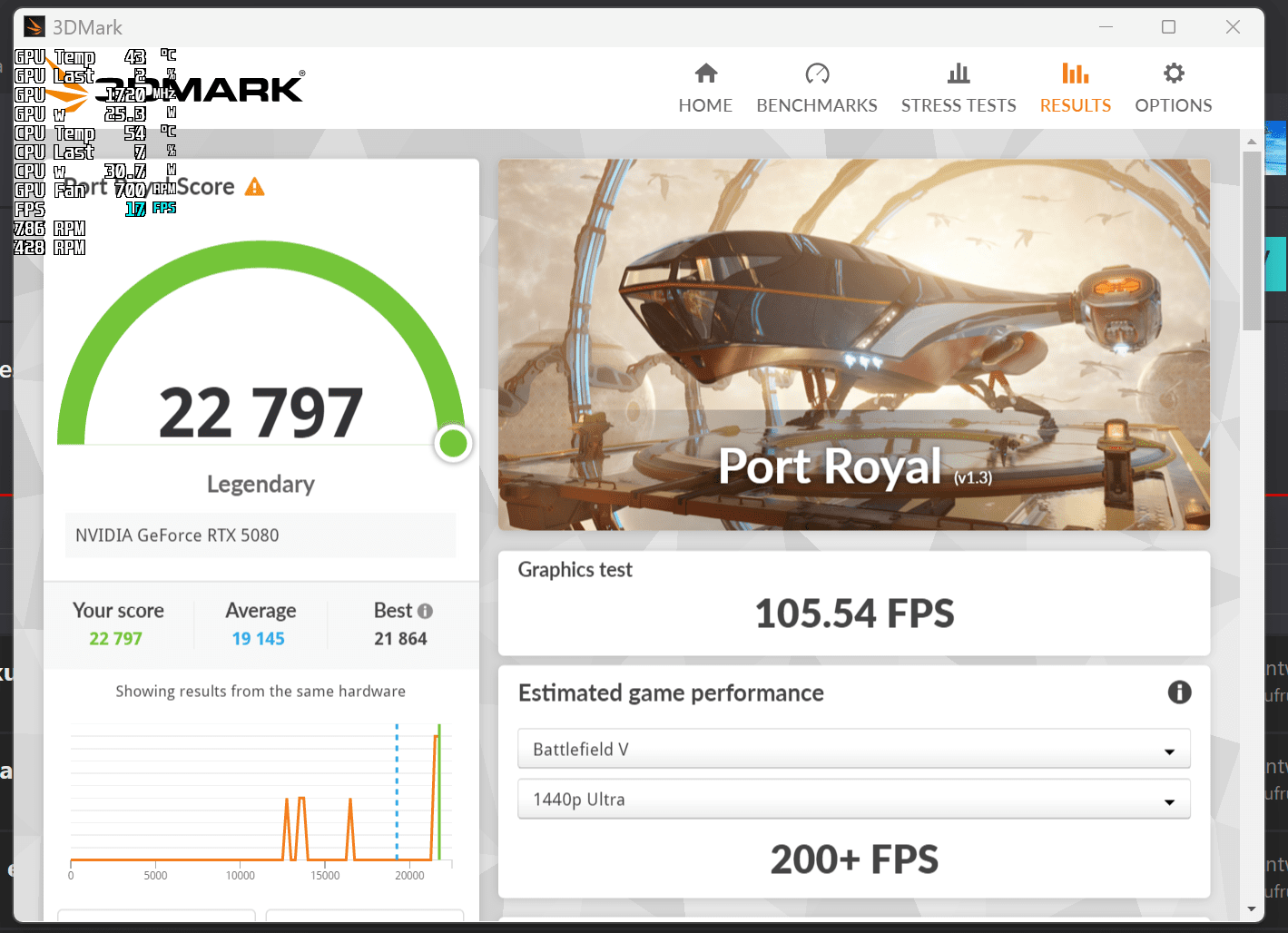
Task: Open the 1440p Ultra resolution dropdown
Action: (x=853, y=800)
